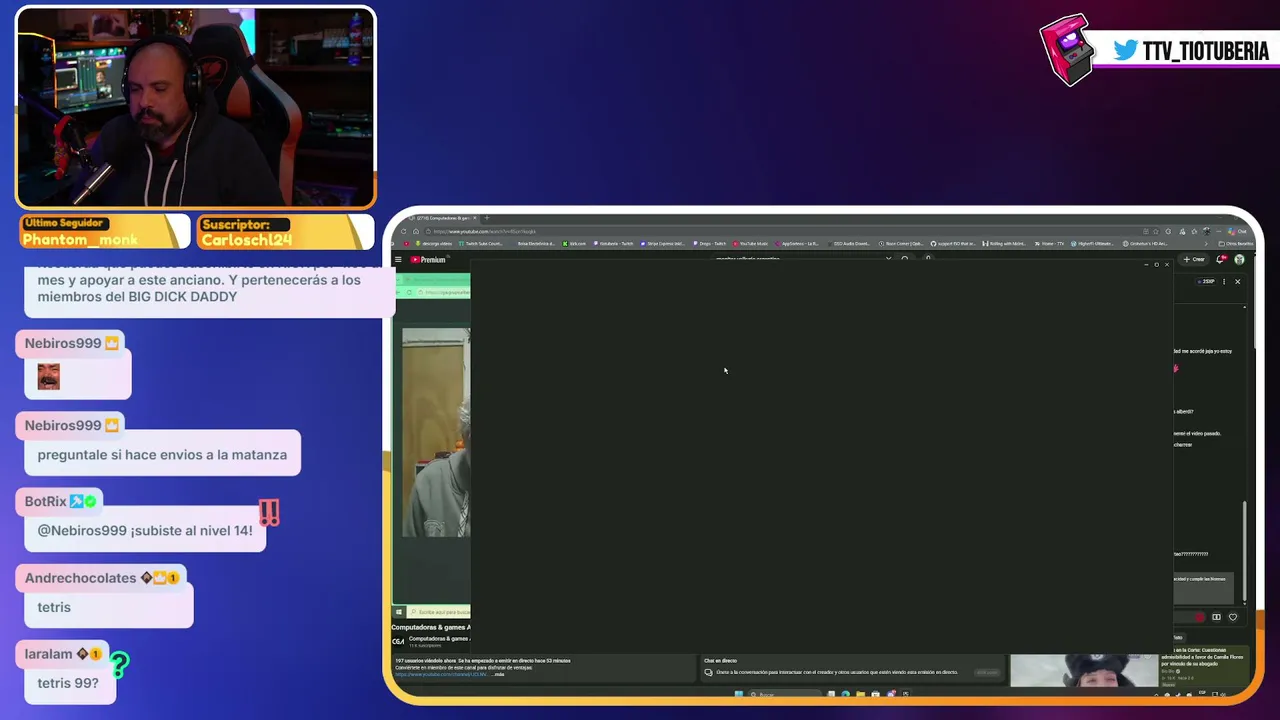Click the 'laralam' chat username
This screenshot has width=1280, height=720.
[x=49, y=654]
